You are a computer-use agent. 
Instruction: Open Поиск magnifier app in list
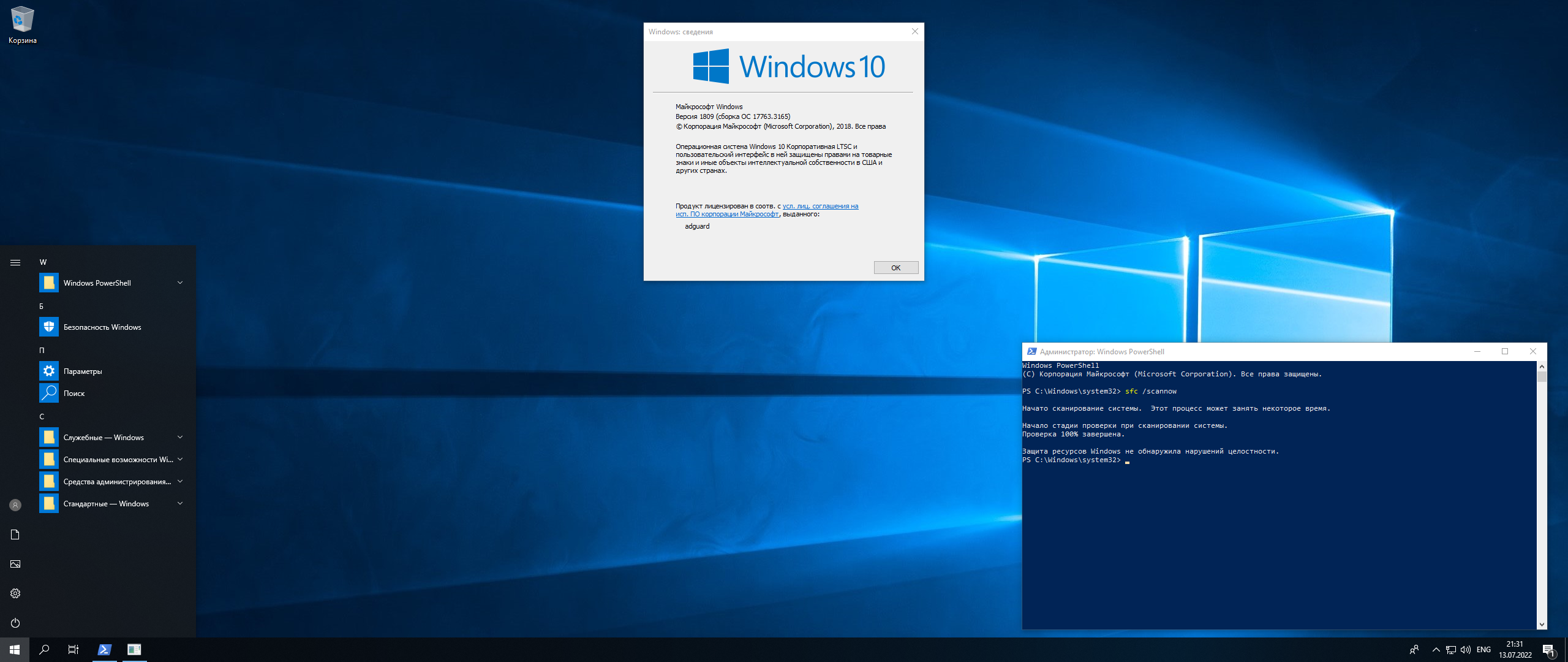[49, 393]
